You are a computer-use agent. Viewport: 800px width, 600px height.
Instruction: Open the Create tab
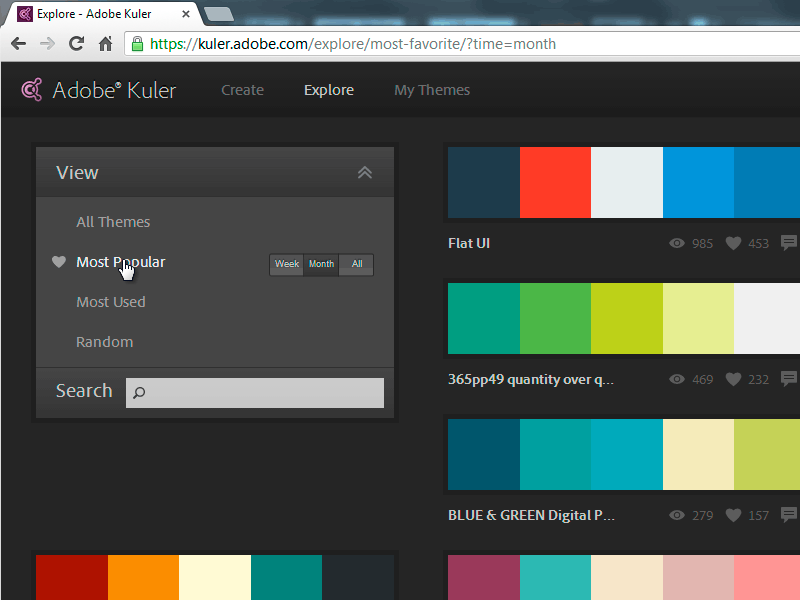click(x=242, y=90)
